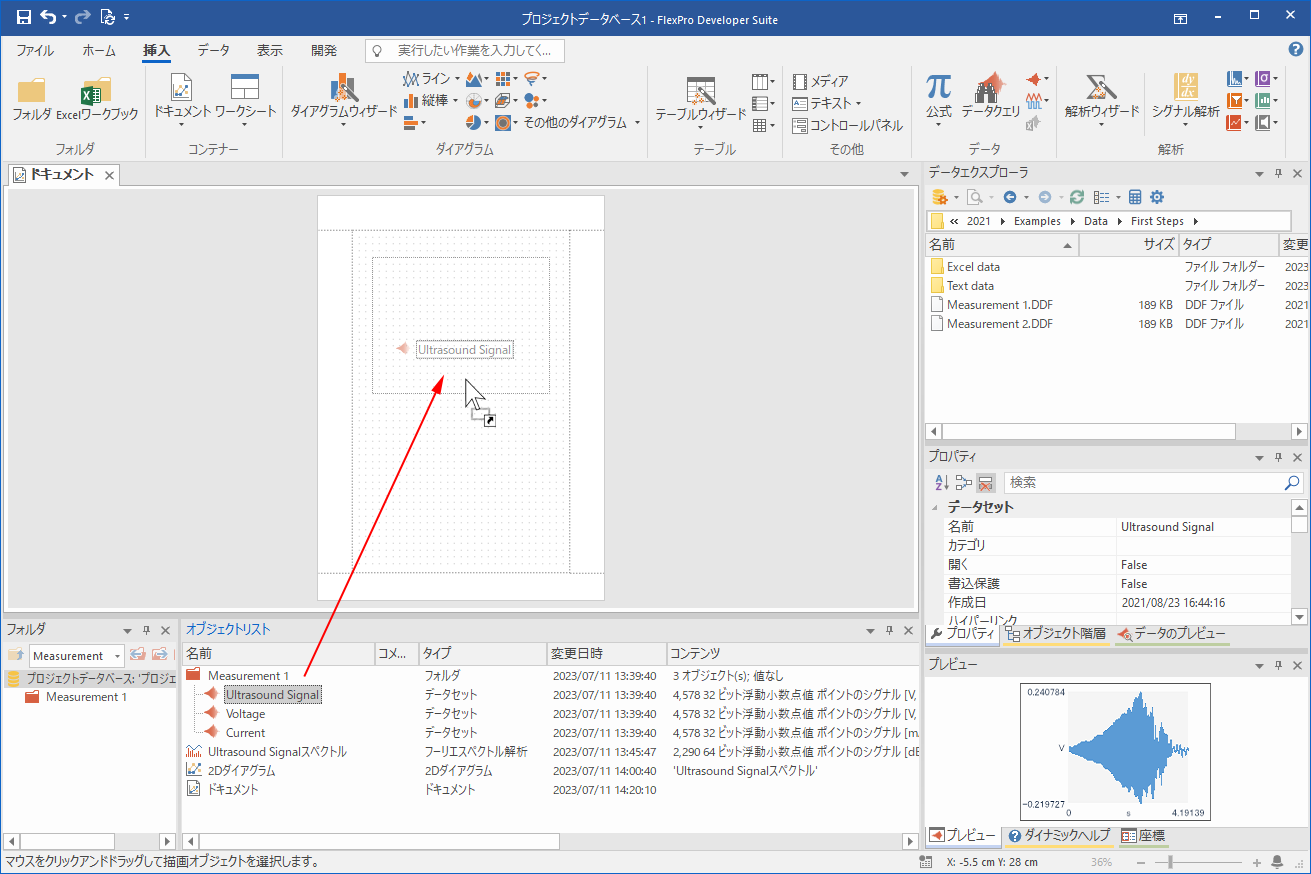
Task: Toggle the categorized view in プロパティ
Action: (963, 482)
